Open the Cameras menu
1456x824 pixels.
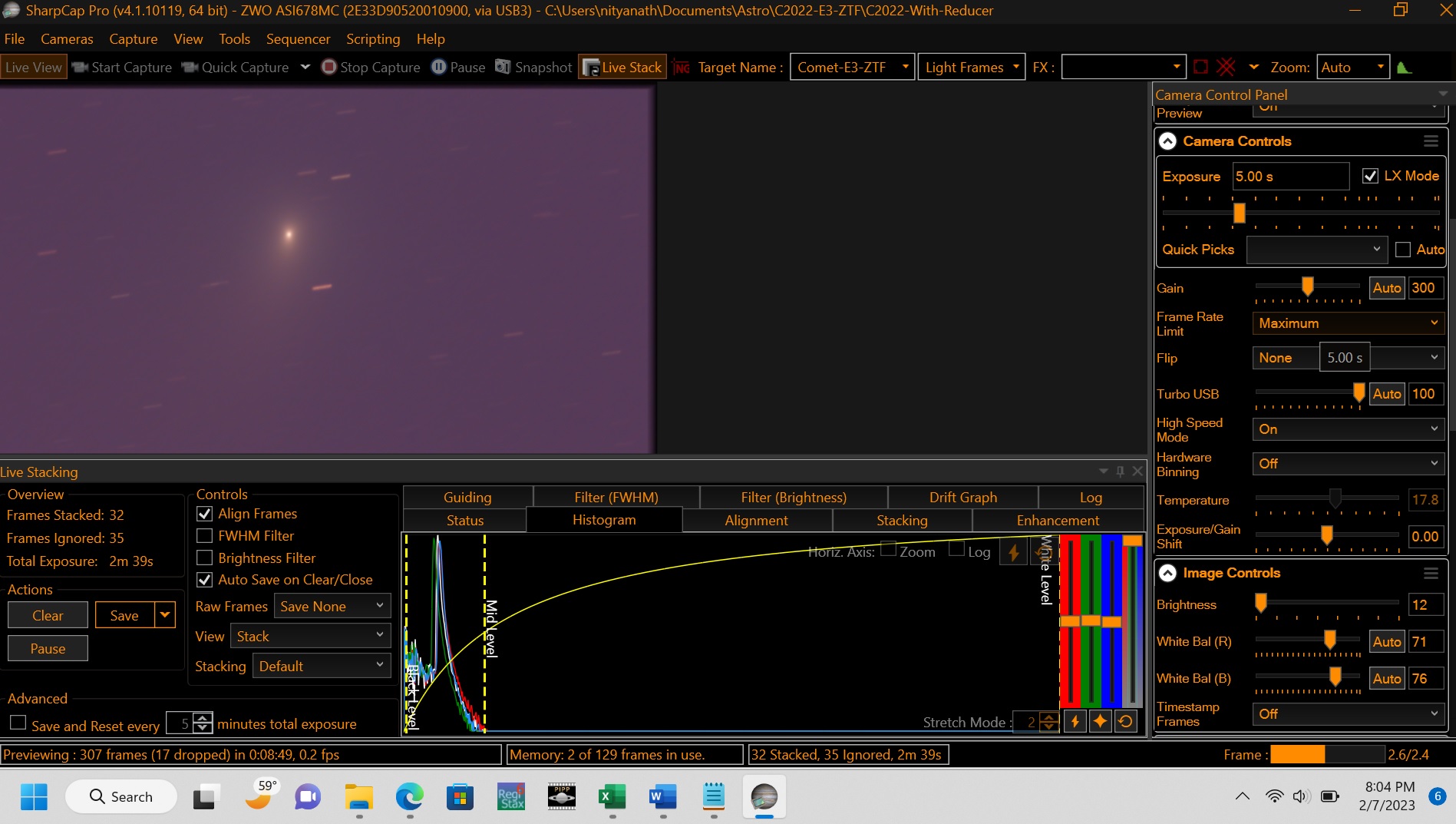click(x=67, y=39)
